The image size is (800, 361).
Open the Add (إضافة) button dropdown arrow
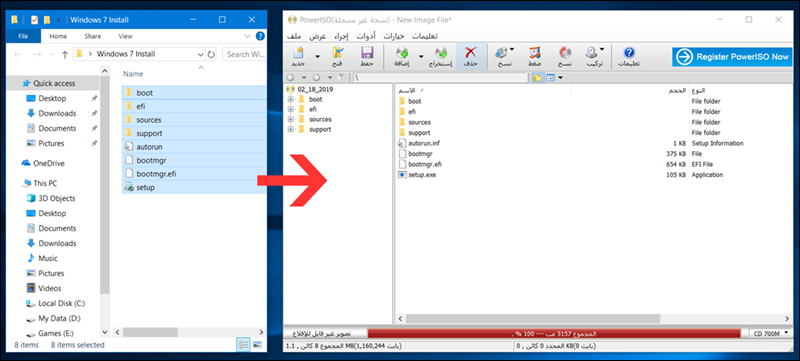click(421, 56)
